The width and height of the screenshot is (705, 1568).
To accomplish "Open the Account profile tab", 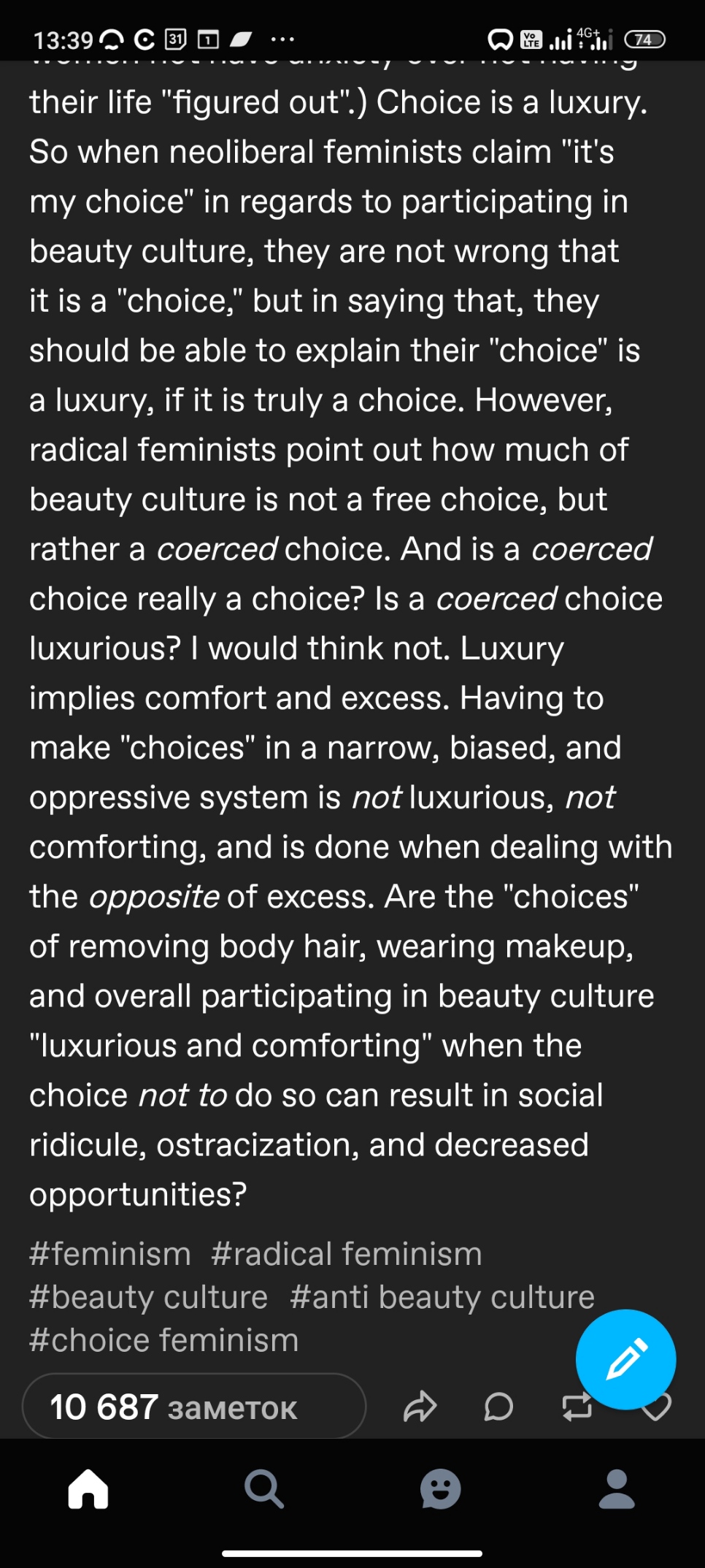I will click(x=617, y=1488).
